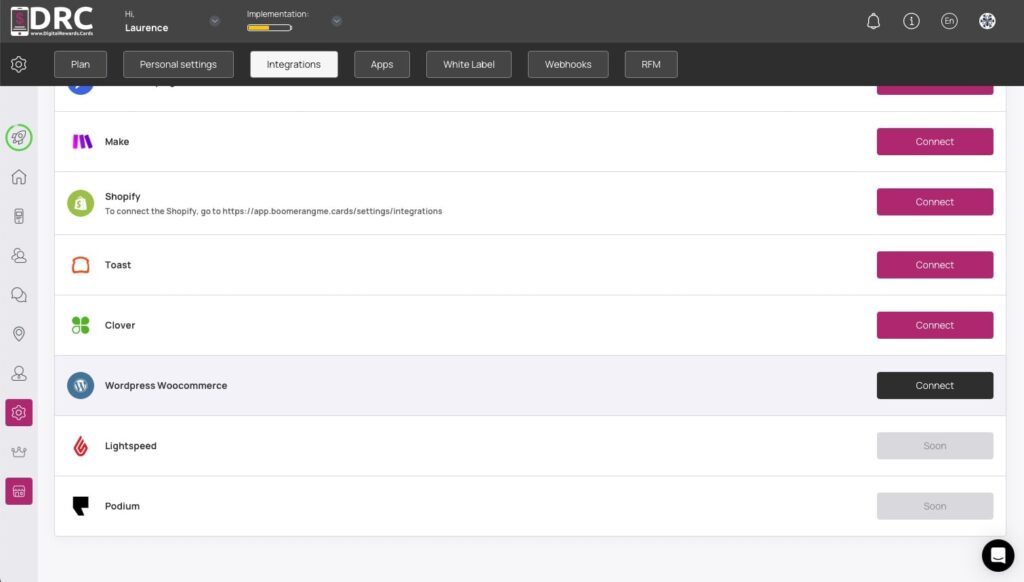This screenshot has height=582, width=1024.
Task: Click the settings gear beside Plan tab
Action: coord(19,64)
